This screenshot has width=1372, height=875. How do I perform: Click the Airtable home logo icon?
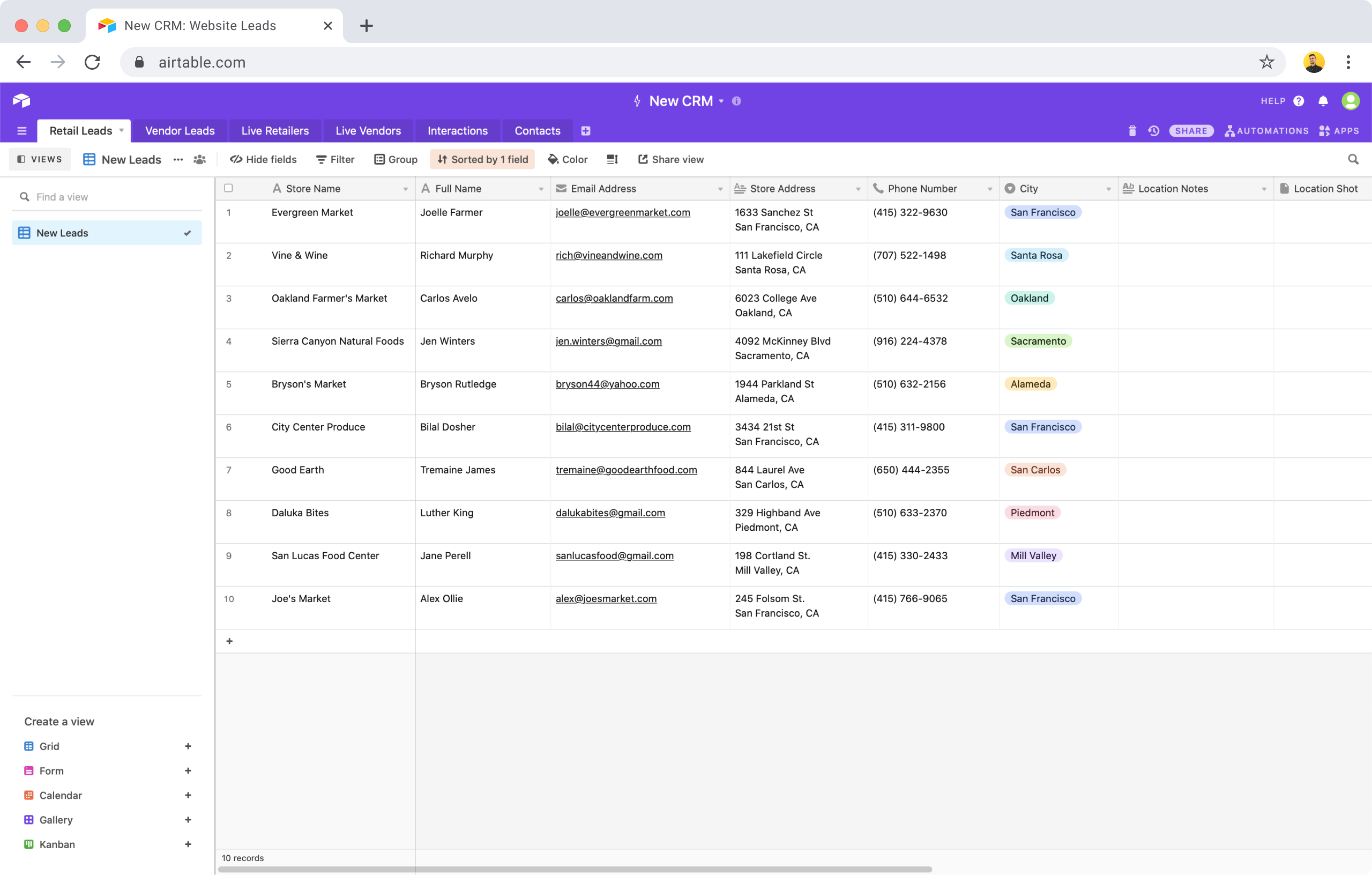click(21, 101)
